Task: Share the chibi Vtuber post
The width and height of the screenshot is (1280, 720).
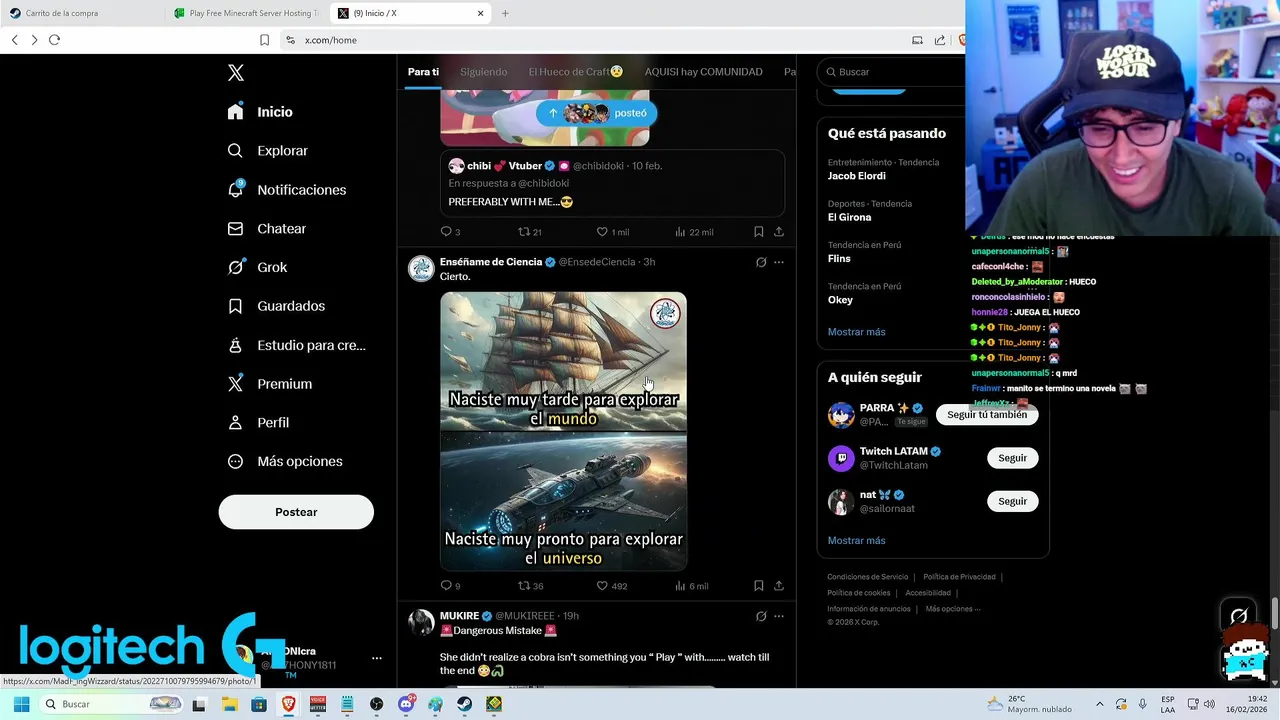Action: 779,232
